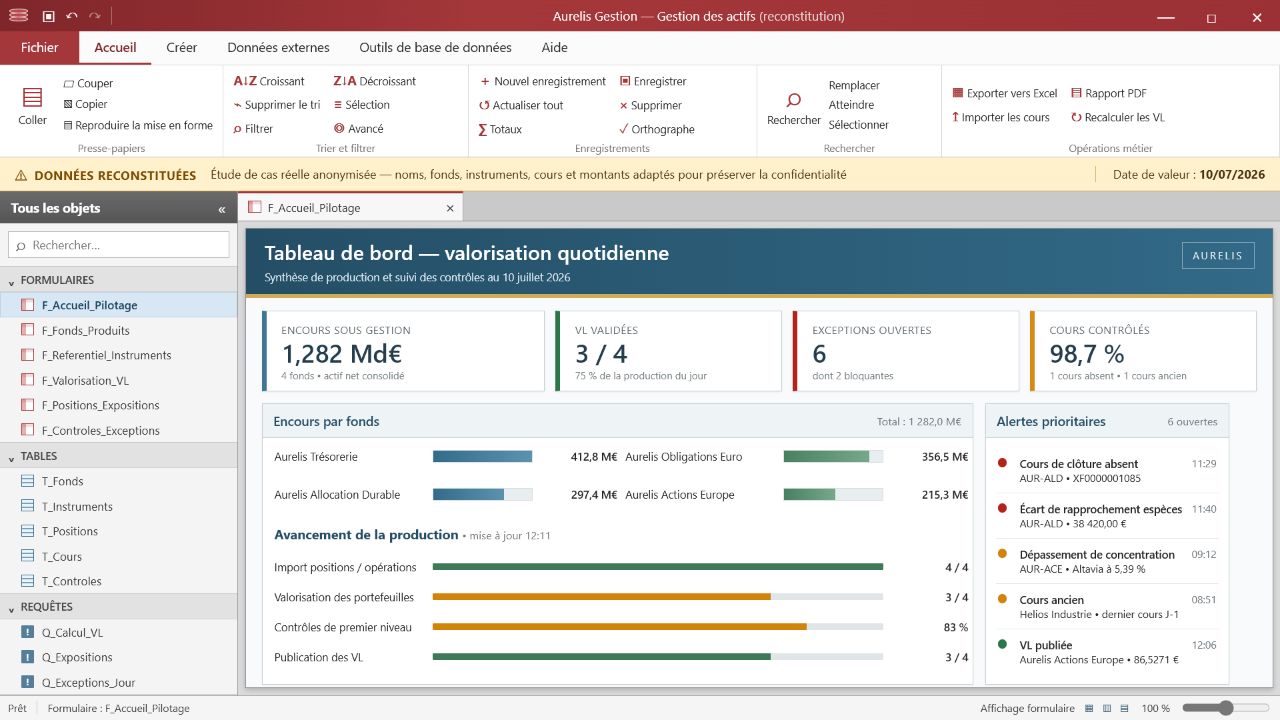Screen dimensions: 1280x720
Task: Open the Q_Calcul_VL query
Action: click(x=118, y=632)
